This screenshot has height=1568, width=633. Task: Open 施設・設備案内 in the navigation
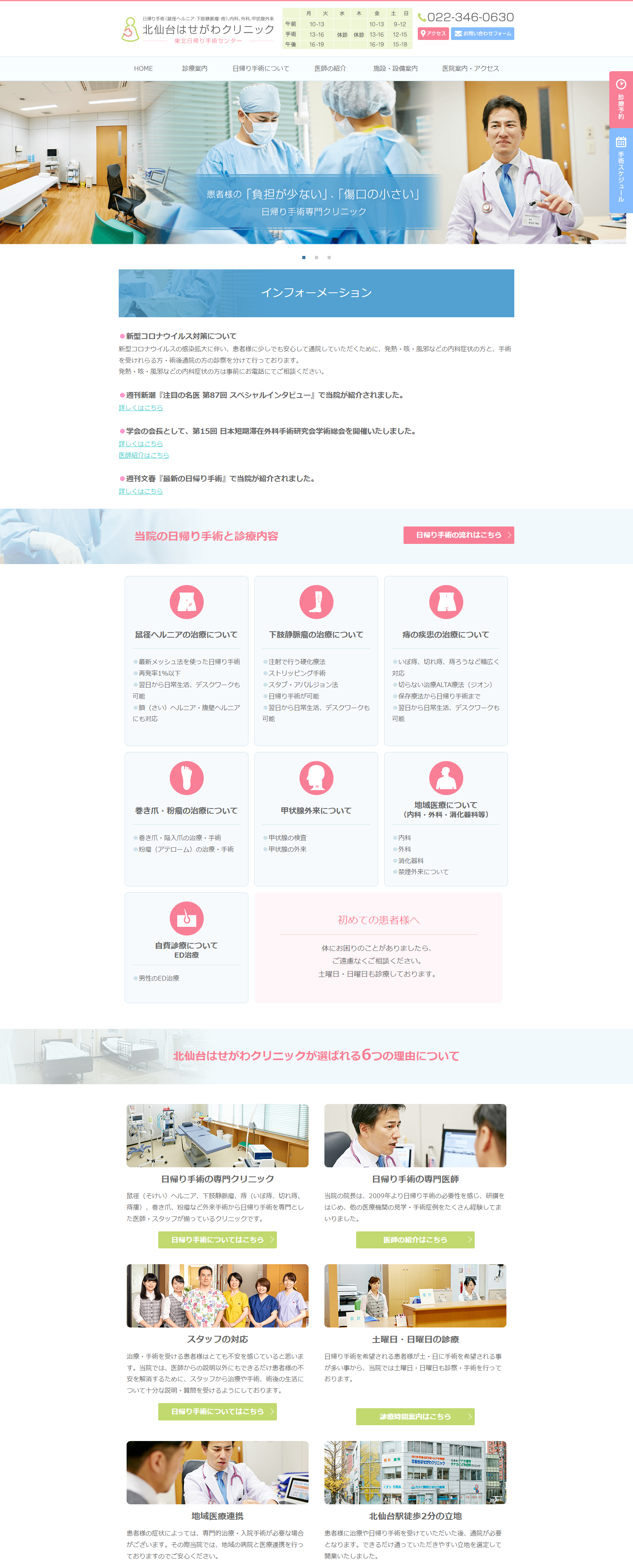pos(395,69)
